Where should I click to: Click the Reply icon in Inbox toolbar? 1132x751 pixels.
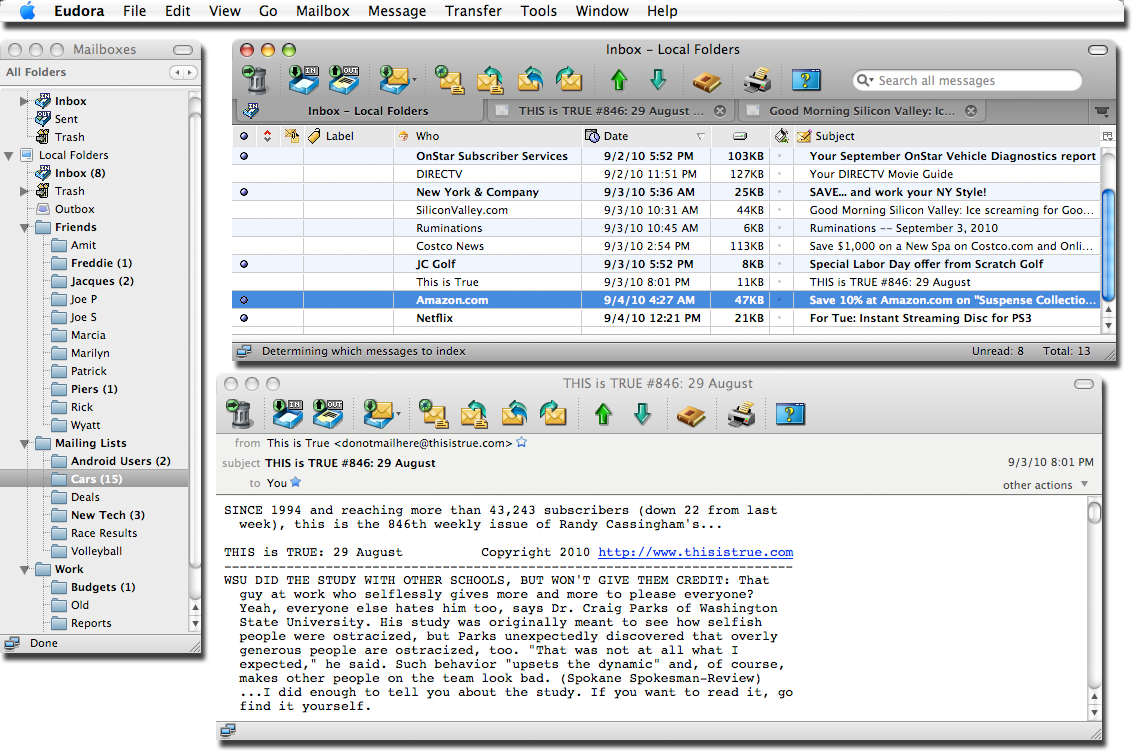[x=490, y=79]
